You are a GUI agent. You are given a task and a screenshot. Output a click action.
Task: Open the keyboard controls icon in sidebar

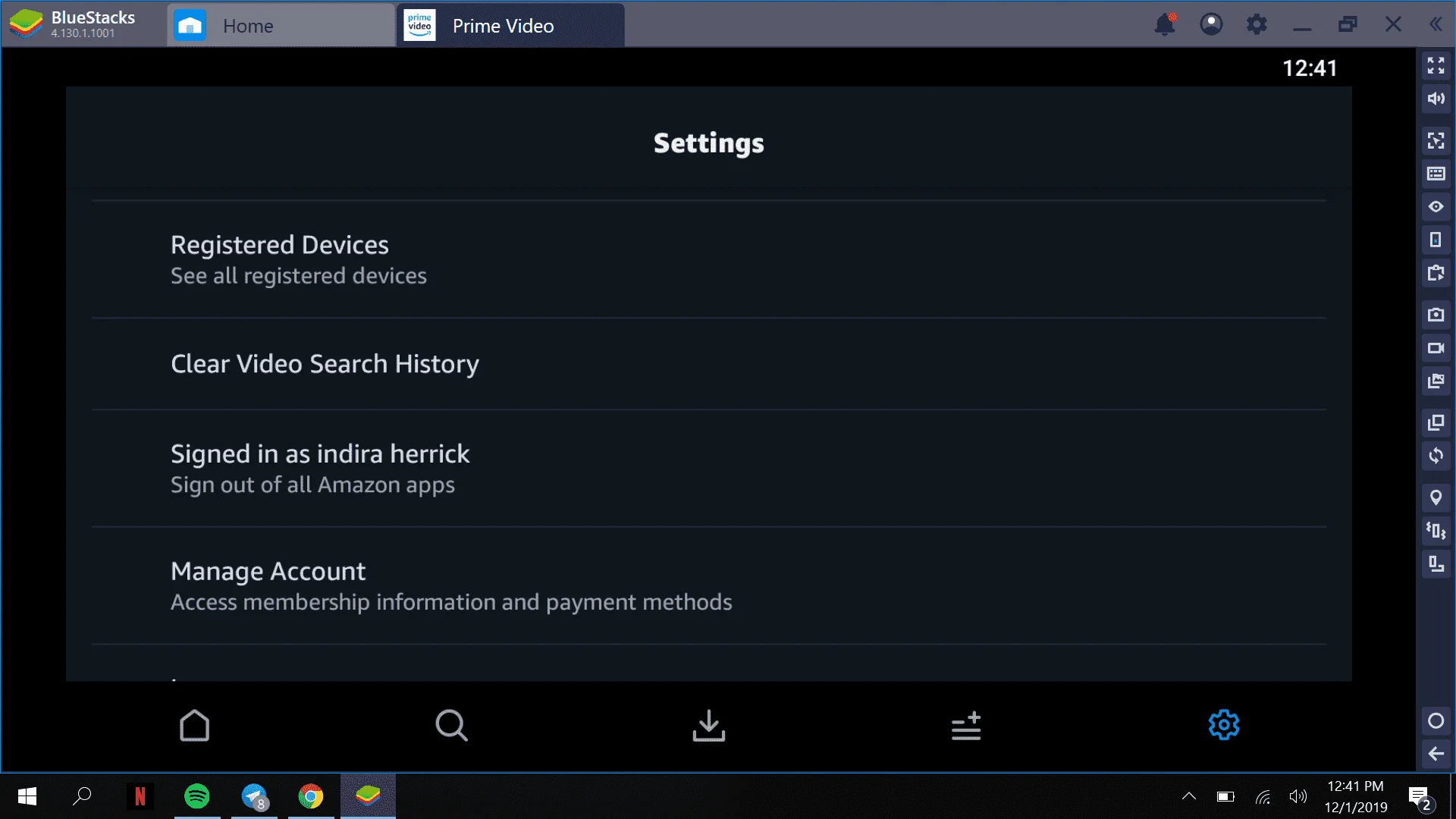(x=1436, y=174)
